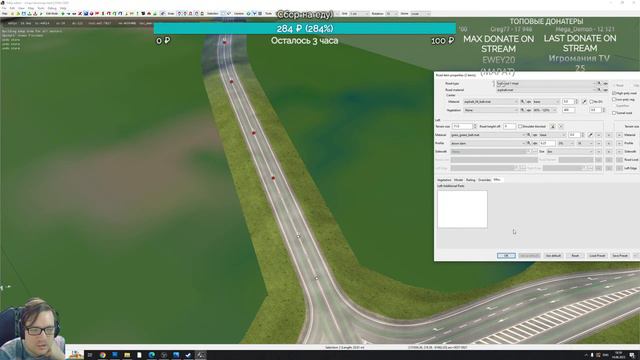Viewport: 640px width, 360px height.
Task: Click the minus button in Left Material row
Action: [599, 135]
